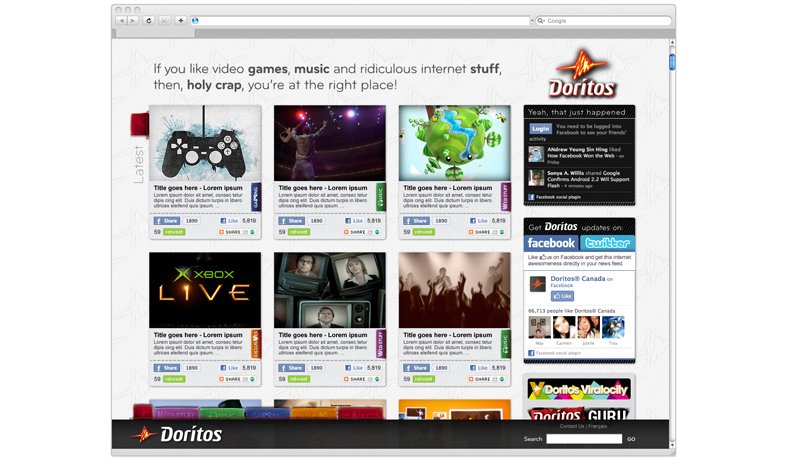Click the orange Exclusives tag on the Xbox Live card
The width and height of the screenshot is (800, 460).
click(256, 344)
